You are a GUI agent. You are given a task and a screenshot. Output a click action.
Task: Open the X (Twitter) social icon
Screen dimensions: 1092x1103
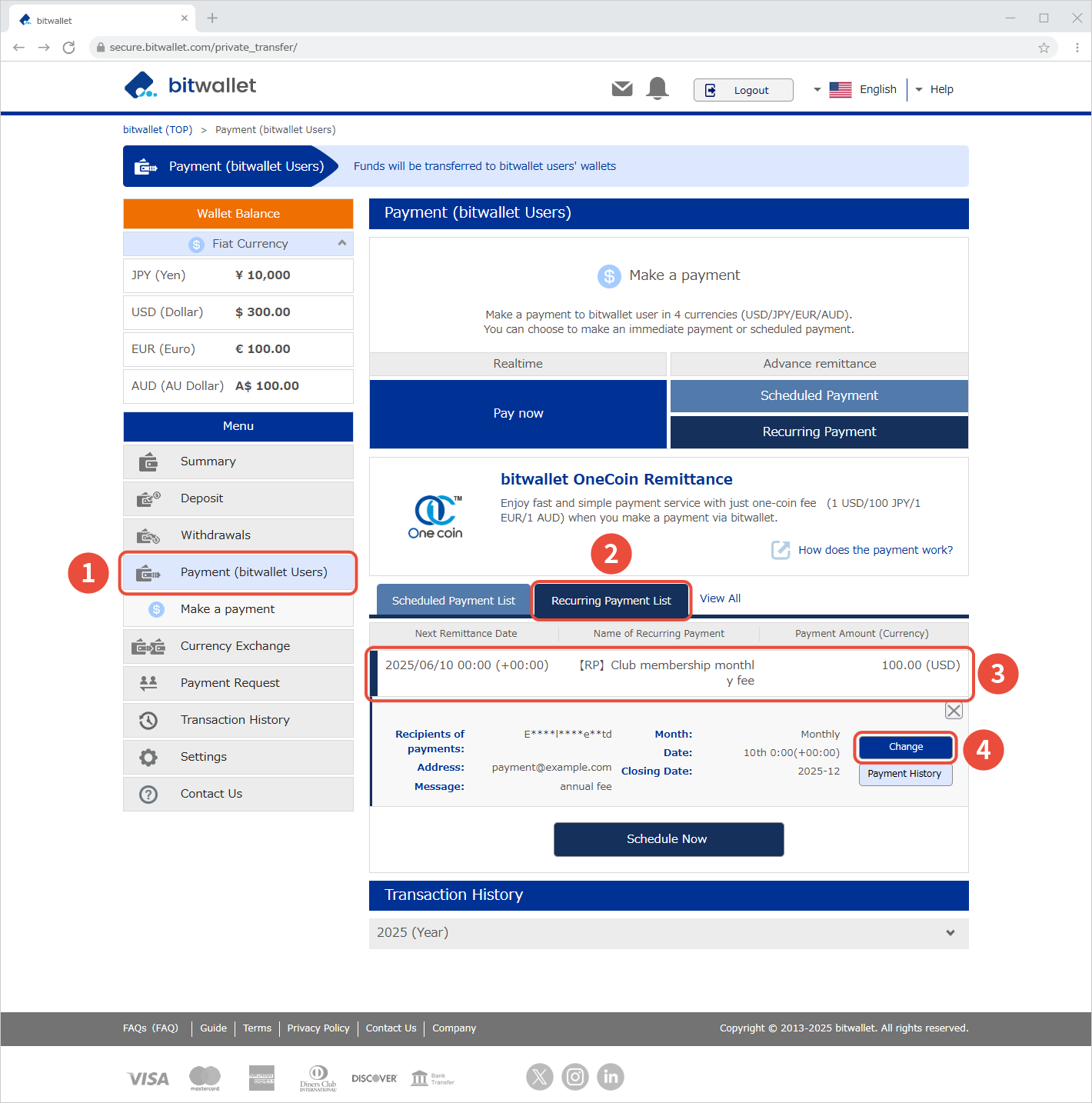click(x=540, y=1077)
